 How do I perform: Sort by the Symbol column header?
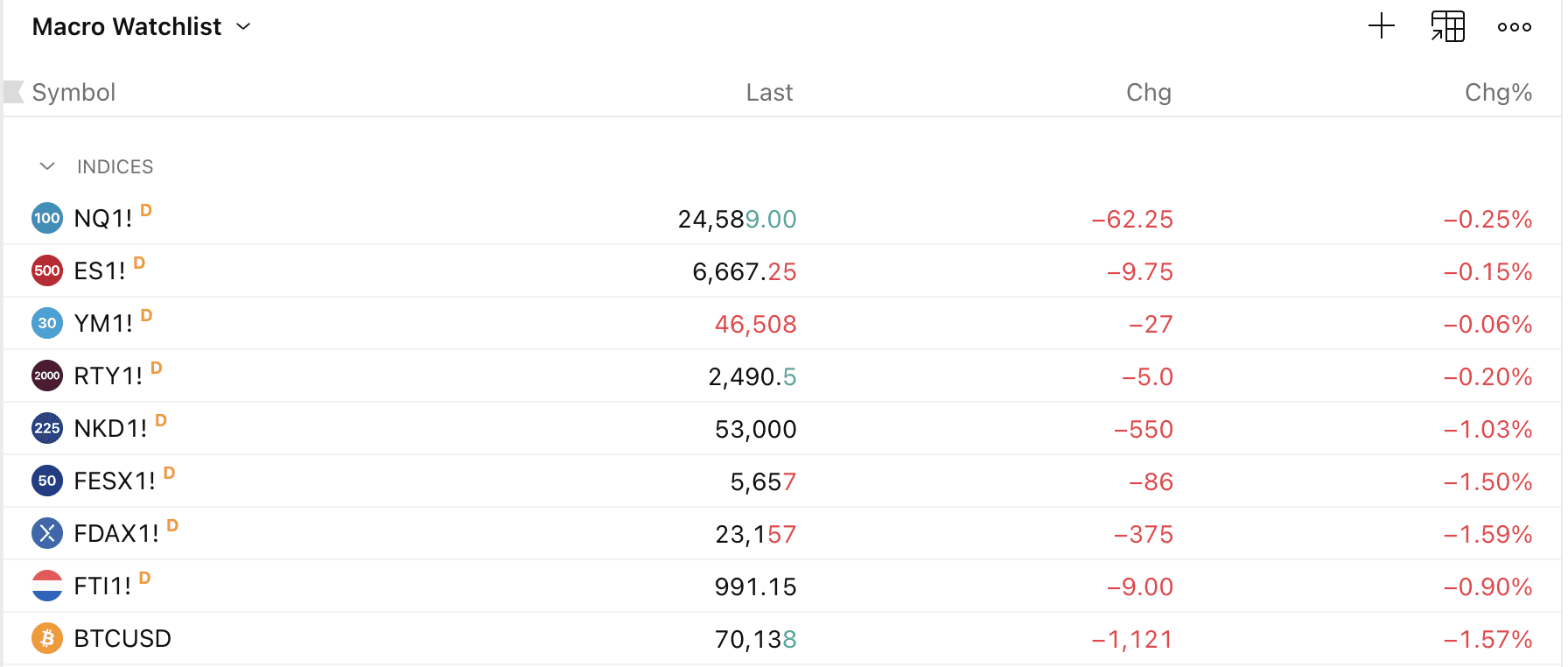pos(73,93)
